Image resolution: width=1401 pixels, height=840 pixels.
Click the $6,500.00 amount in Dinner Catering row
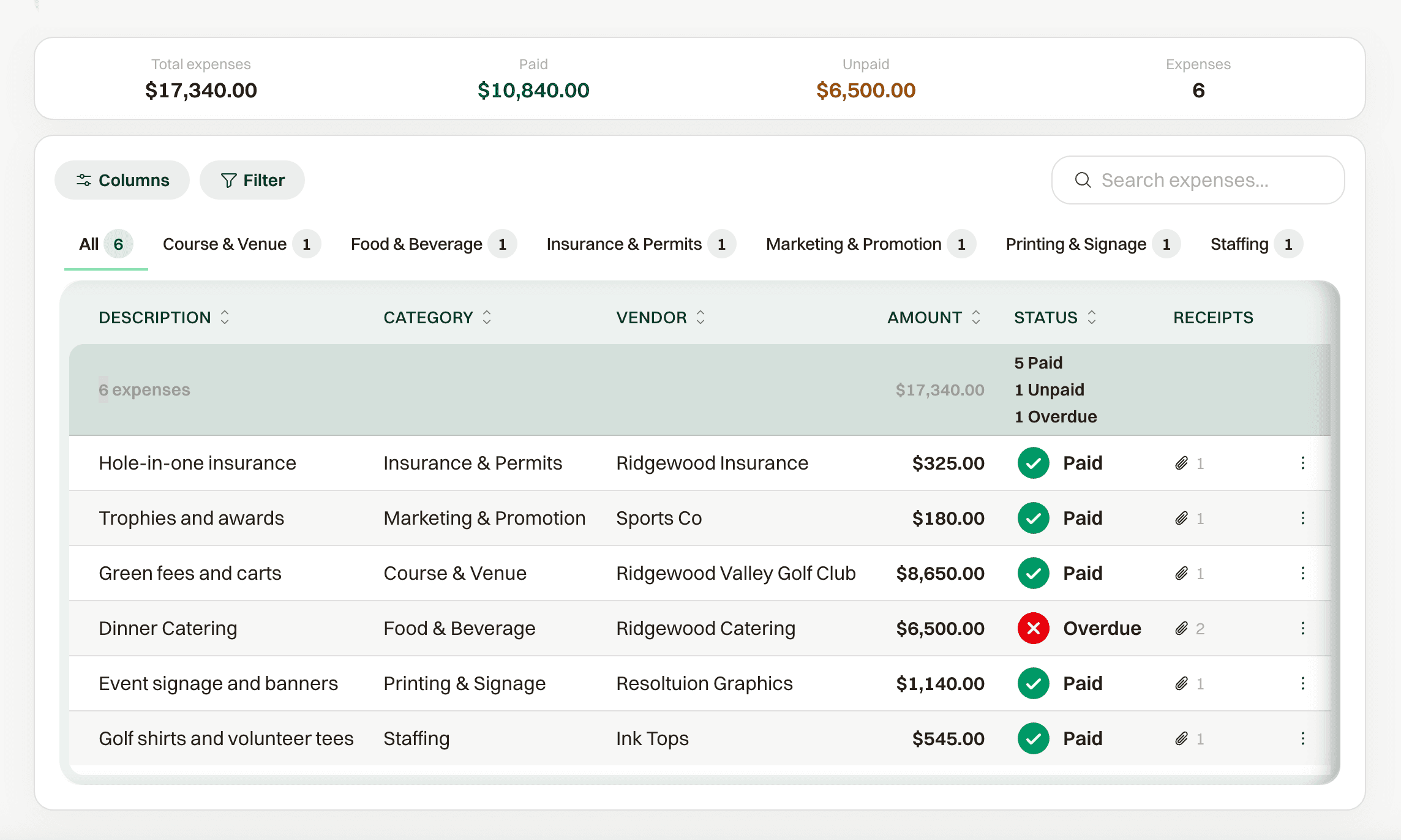click(x=940, y=629)
